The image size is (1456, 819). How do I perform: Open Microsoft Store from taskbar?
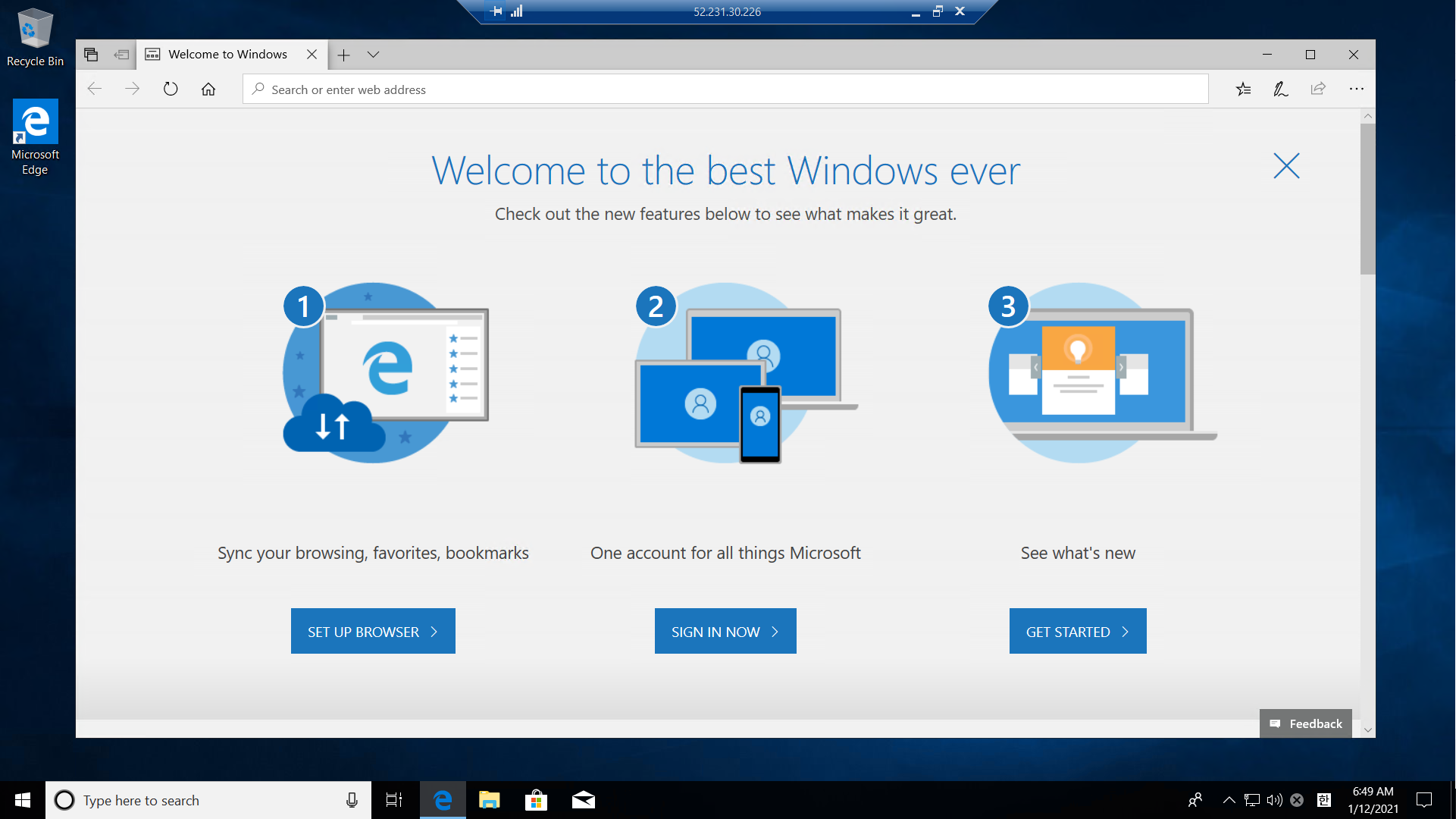pyautogui.click(x=536, y=800)
